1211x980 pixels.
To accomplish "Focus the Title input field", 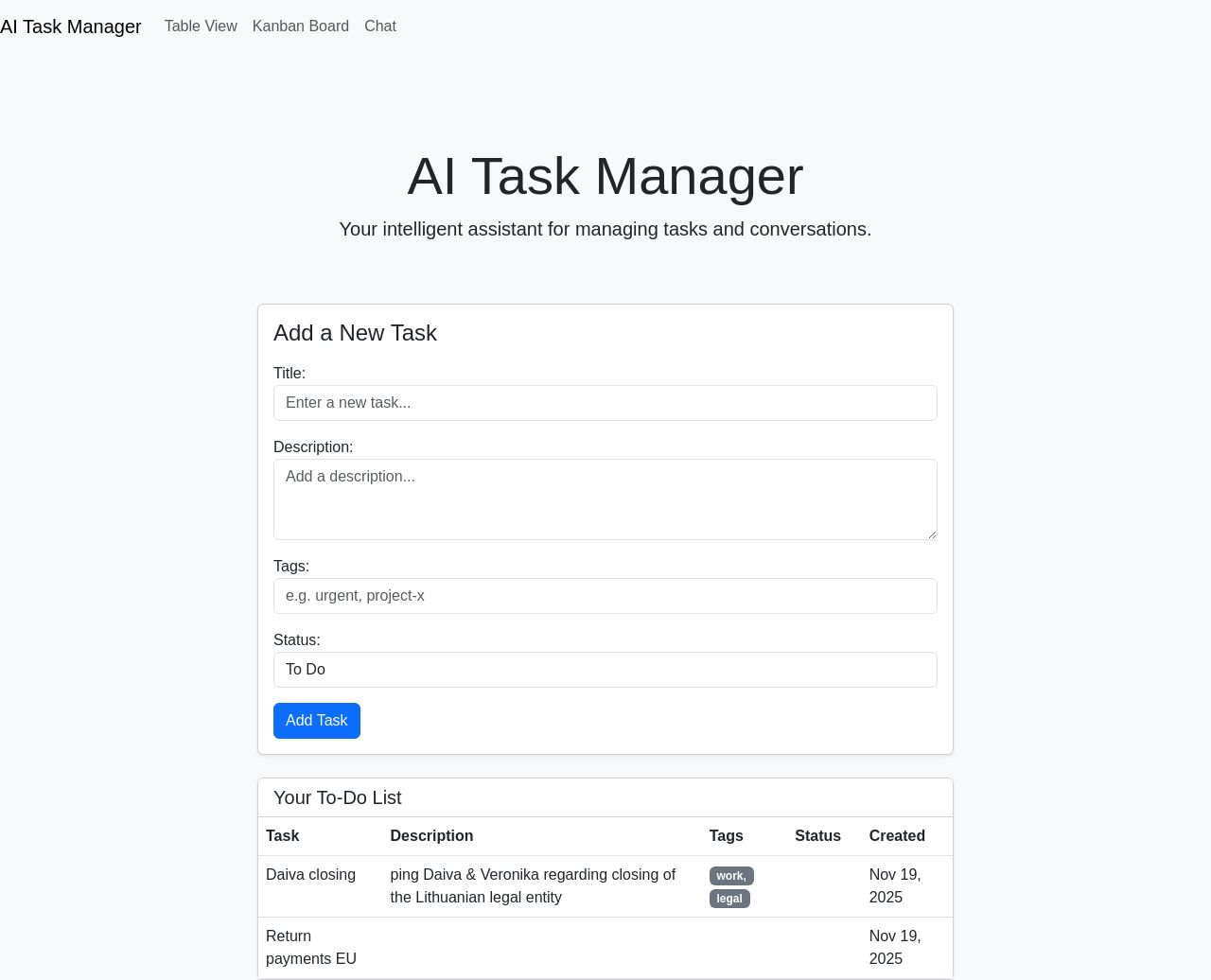I will coord(605,403).
